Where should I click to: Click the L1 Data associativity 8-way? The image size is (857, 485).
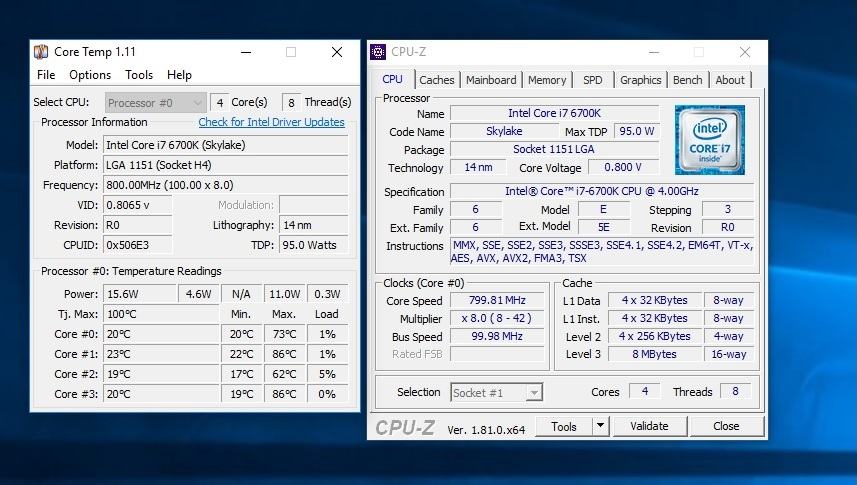tap(729, 300)
